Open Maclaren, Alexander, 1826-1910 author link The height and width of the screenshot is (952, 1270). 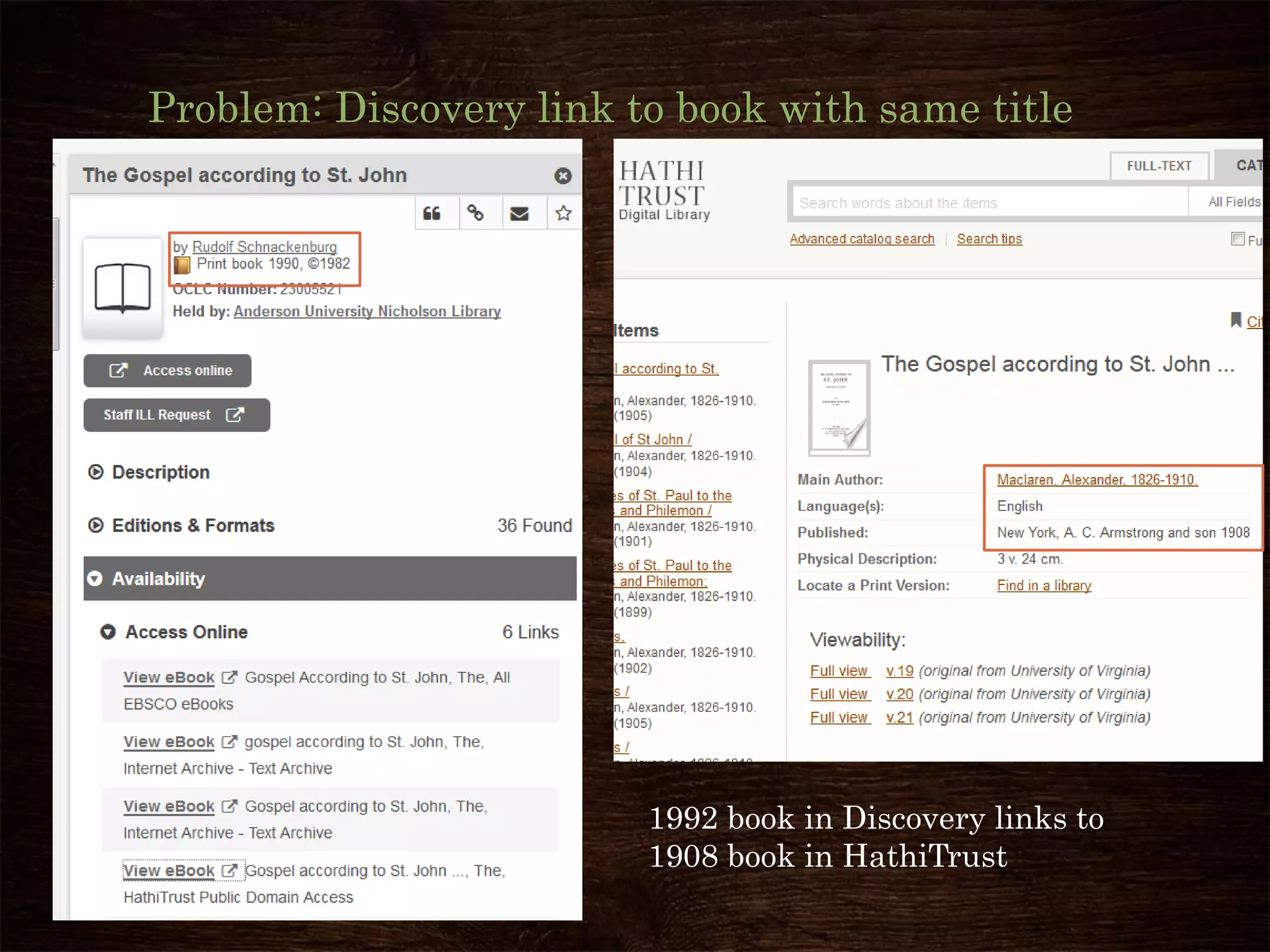click(x=1097, y=480)
